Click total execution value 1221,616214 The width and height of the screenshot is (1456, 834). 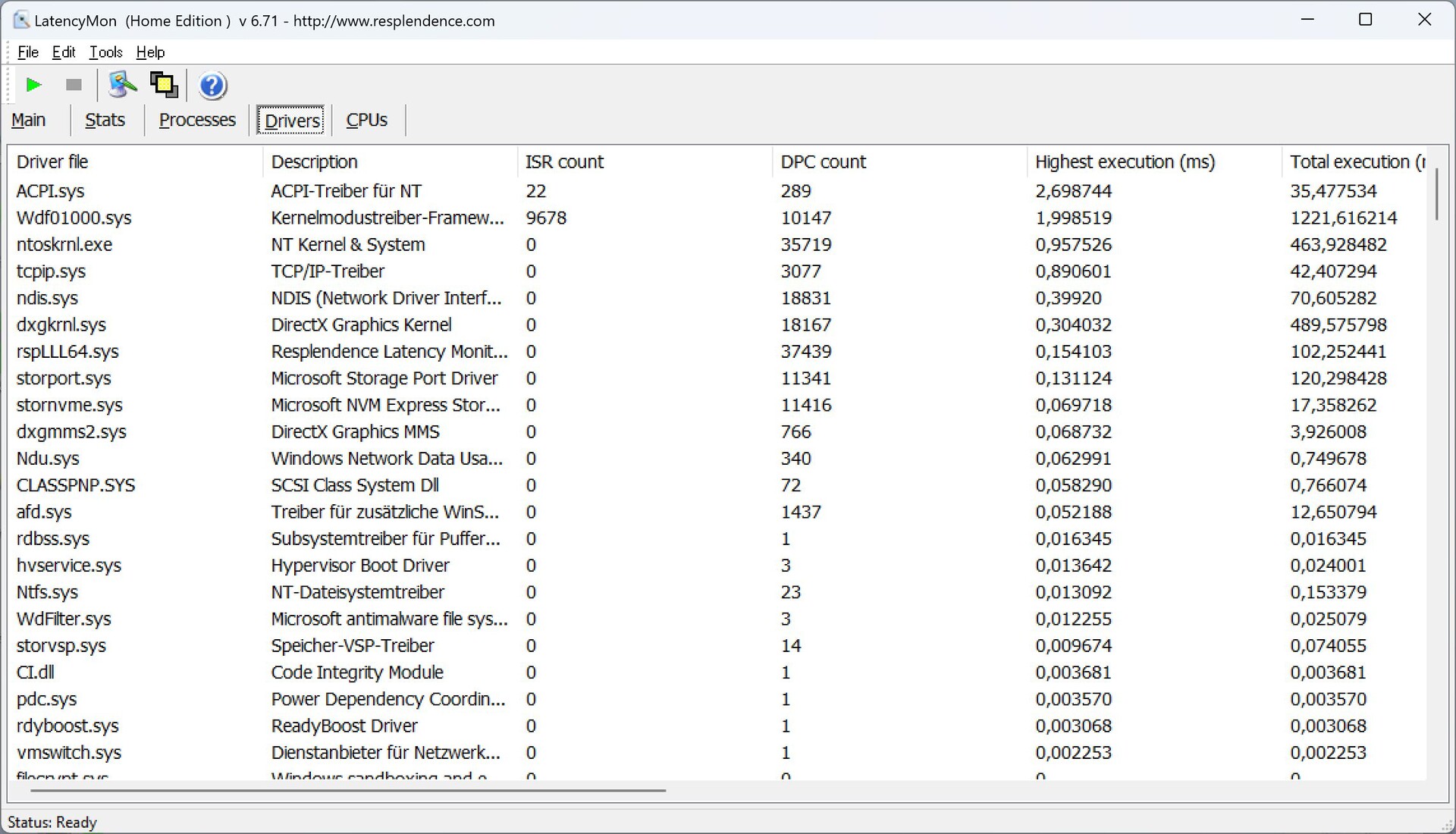tap(1344, 218)
